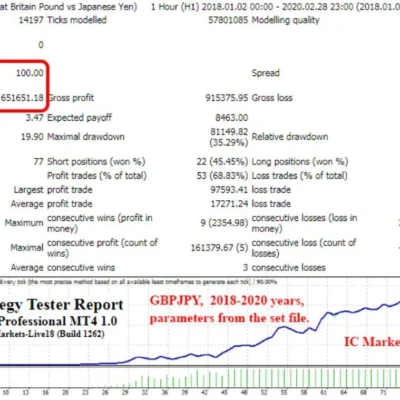
Task: Select the Spread label
Action: pos(266,73)
